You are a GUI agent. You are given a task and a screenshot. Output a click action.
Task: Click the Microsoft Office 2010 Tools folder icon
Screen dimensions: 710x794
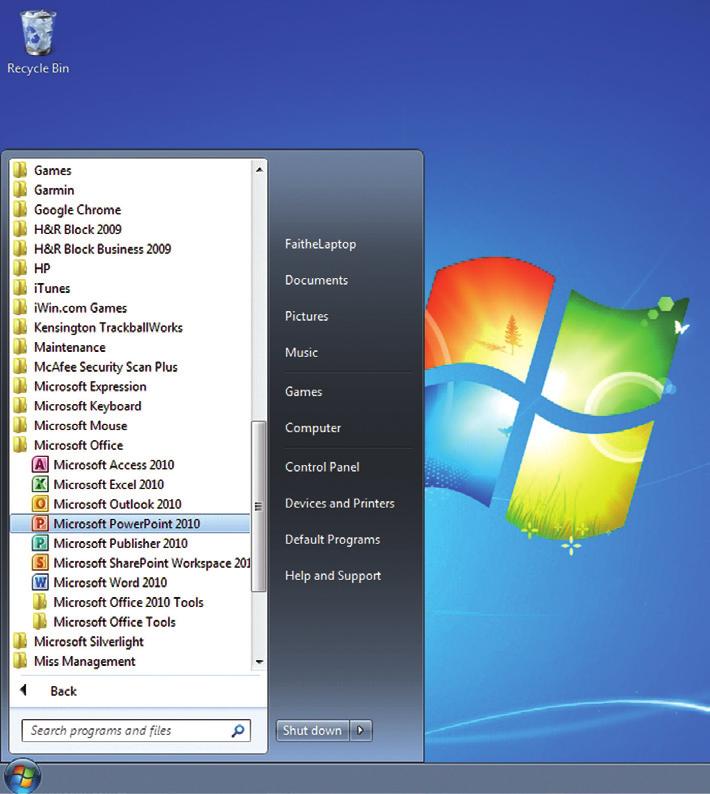click(x=40, y=602)
